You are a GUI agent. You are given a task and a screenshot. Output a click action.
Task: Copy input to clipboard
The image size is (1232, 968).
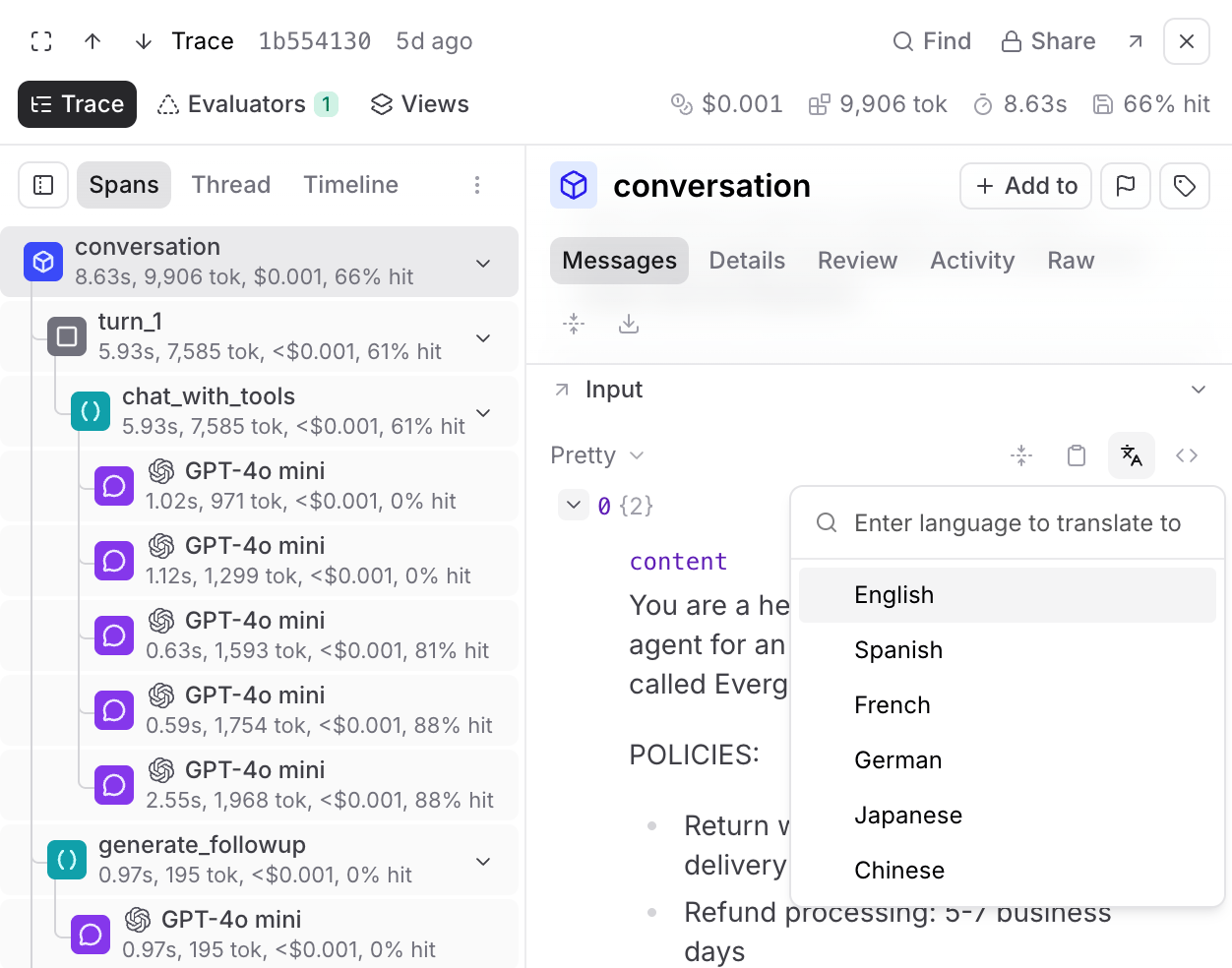1077,455
